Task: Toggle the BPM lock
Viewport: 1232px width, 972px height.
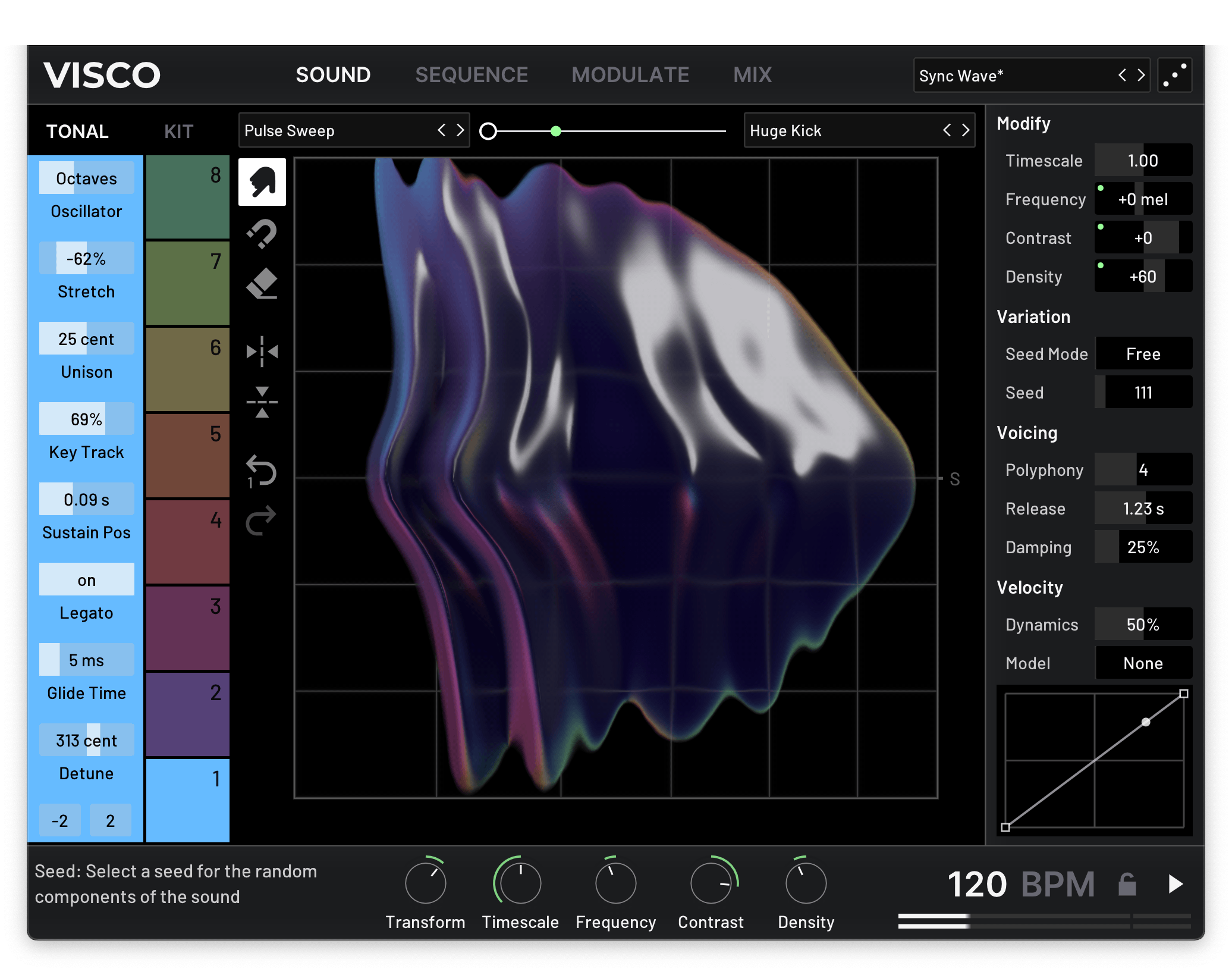Action: pos(1128,885)
